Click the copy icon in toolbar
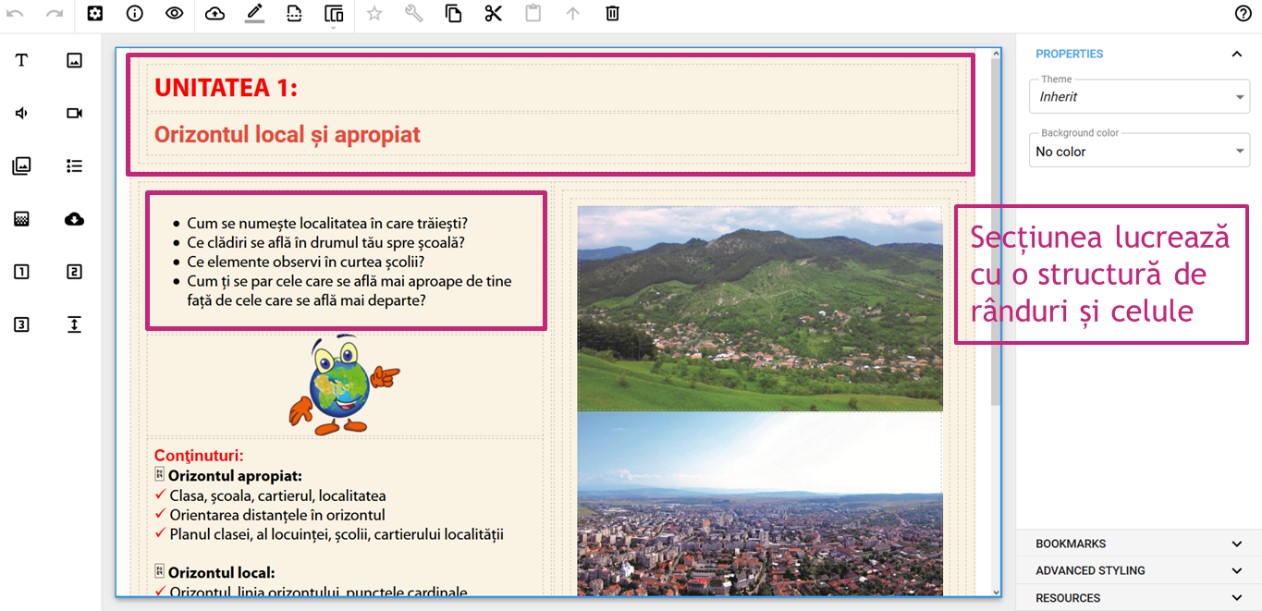This screenshot has height=611, width=1262. tap(453, 14)
